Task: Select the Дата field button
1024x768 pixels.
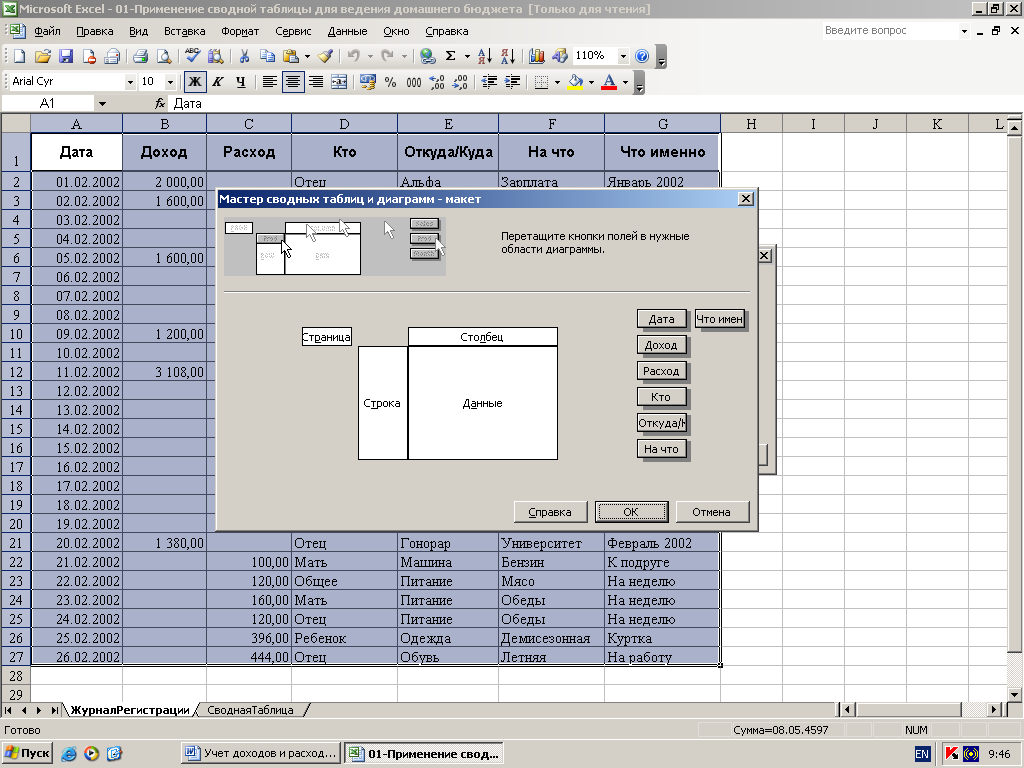Action: (x=662, y=319)
